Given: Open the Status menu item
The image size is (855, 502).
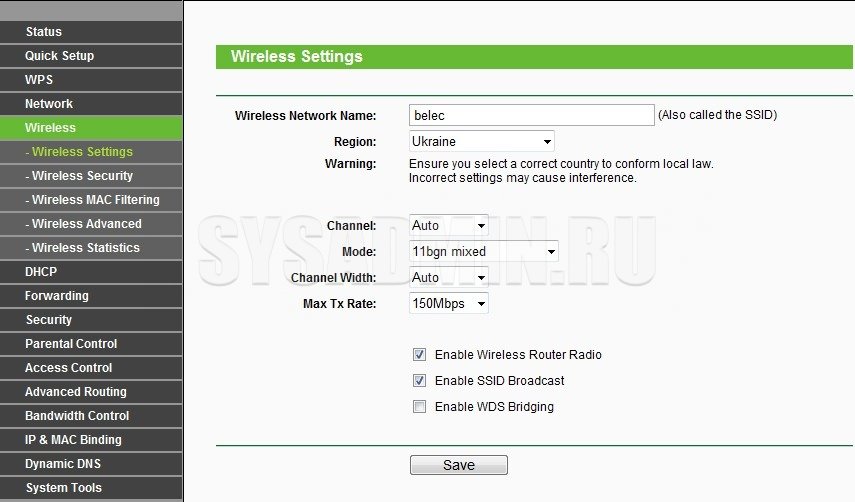Looking at the screenshot, I should tap(44, 32).
